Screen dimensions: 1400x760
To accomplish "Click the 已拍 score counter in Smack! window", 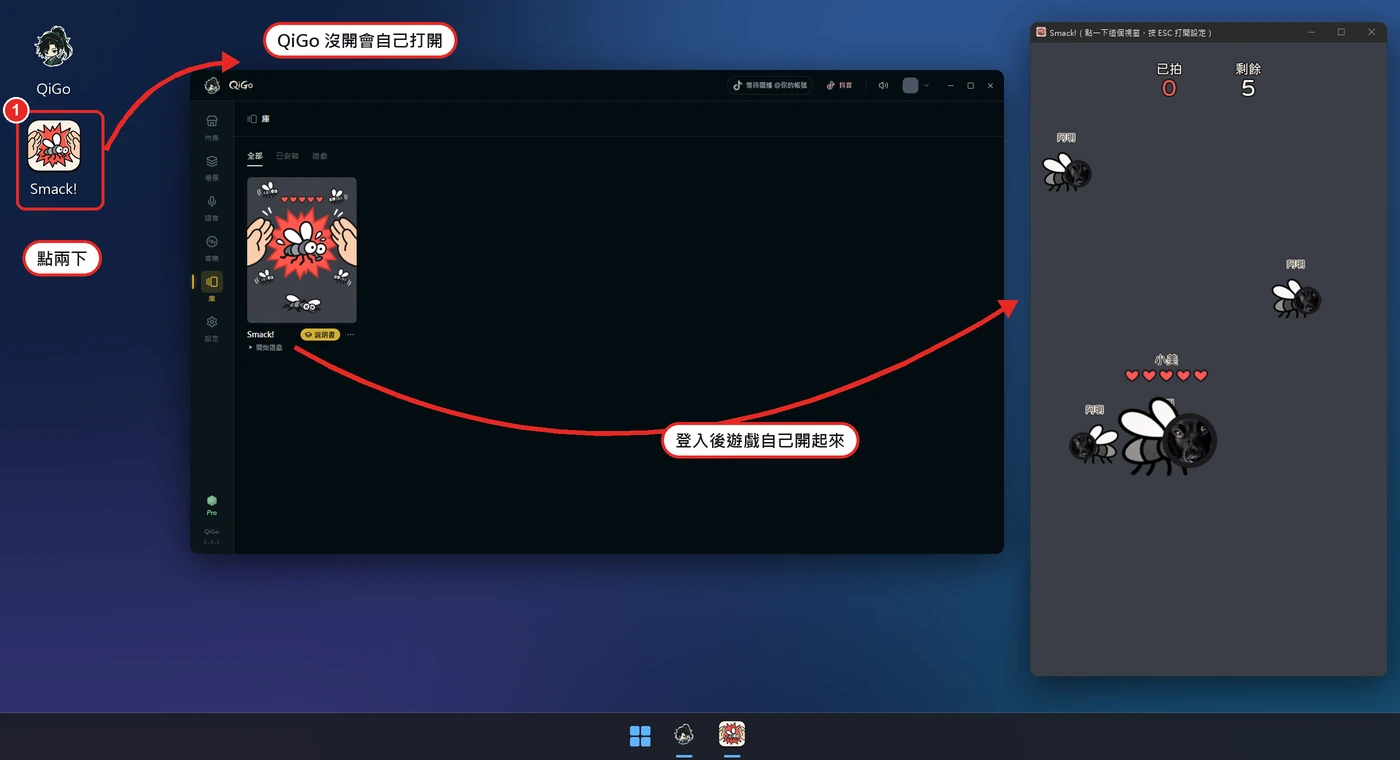I will (1169, 79).
